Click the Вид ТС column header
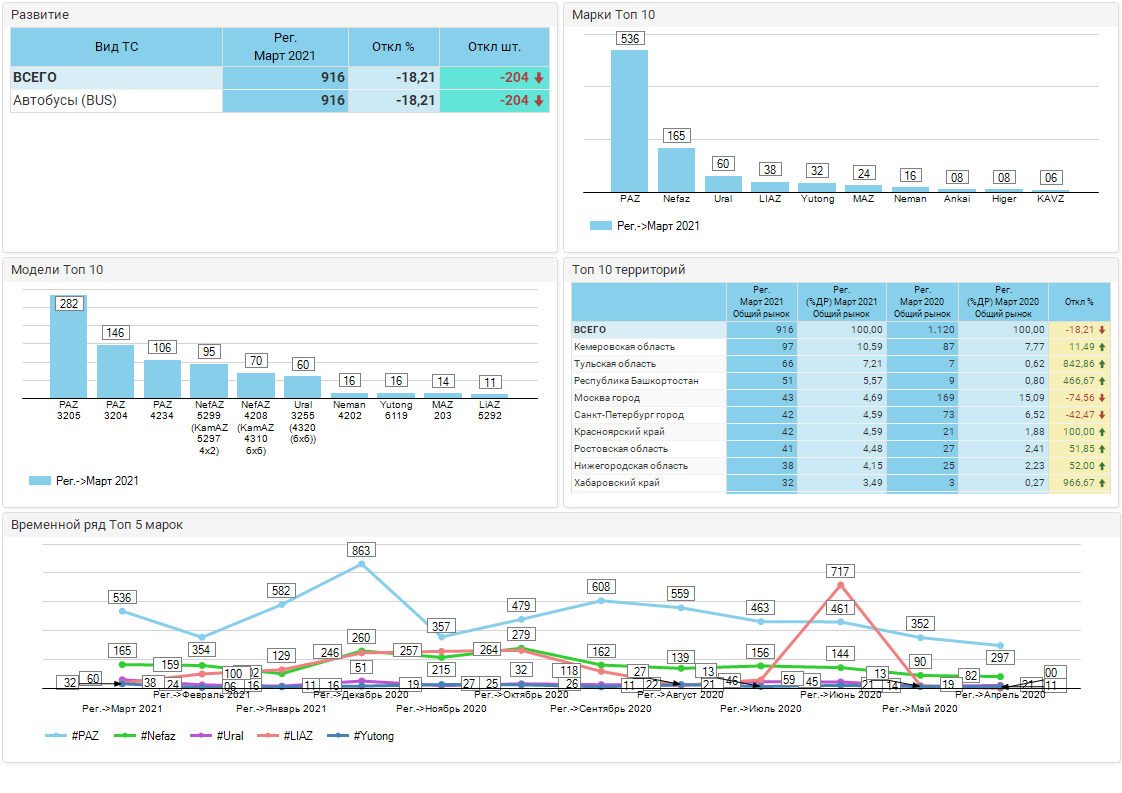This screenshot has height=793, width=1122. (116, 47)
